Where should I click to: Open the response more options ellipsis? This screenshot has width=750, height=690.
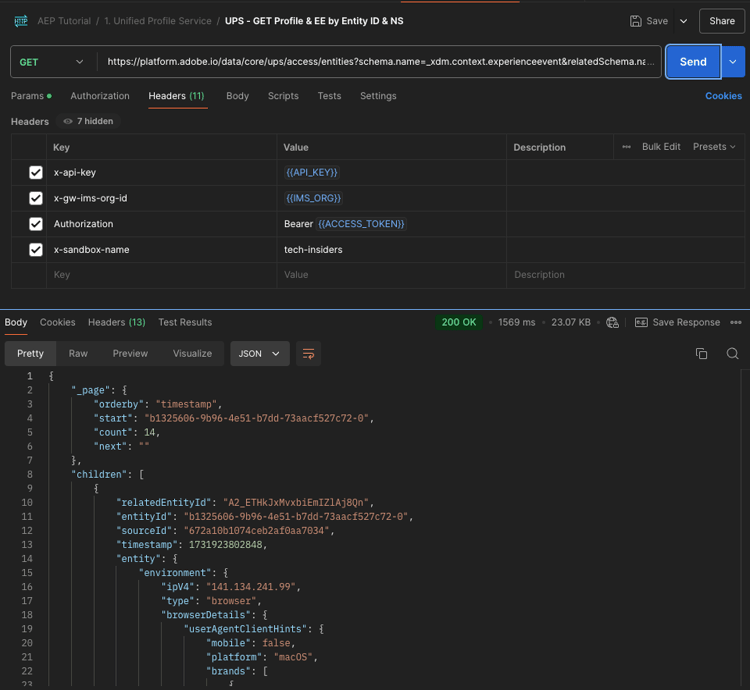[x=736, y=322]
